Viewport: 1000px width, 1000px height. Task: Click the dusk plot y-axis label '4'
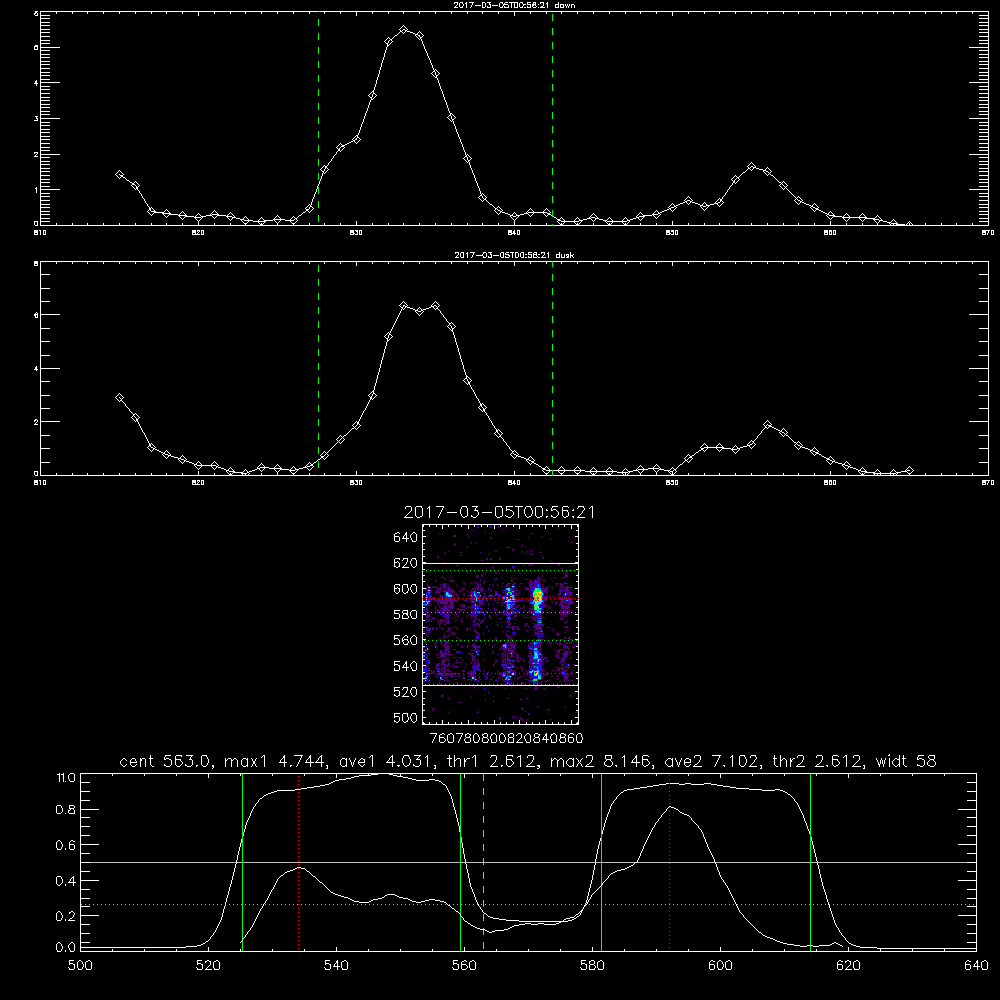[36, 369]
